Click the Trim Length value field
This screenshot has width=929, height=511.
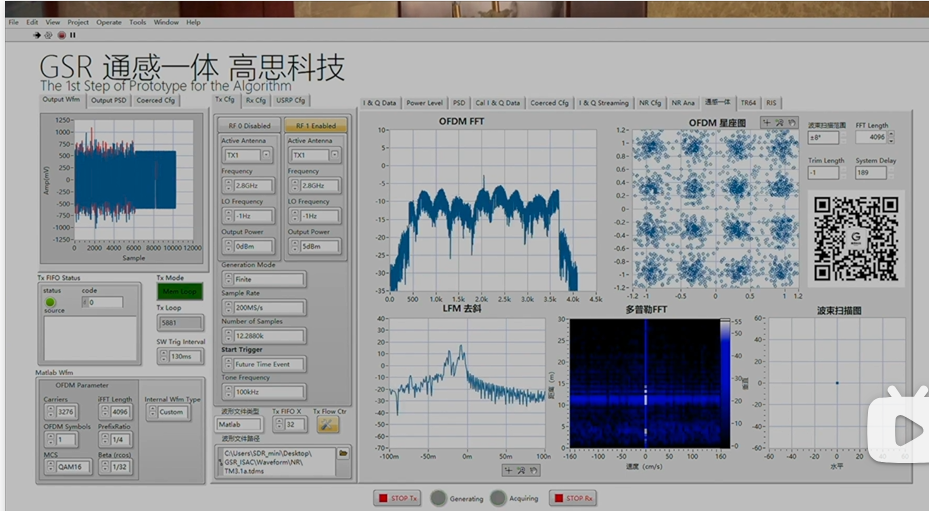click(824, 173)
